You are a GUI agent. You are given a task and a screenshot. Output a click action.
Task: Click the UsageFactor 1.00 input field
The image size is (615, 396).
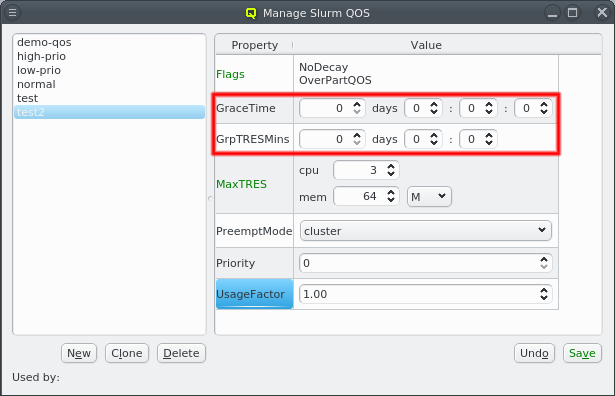426,294
